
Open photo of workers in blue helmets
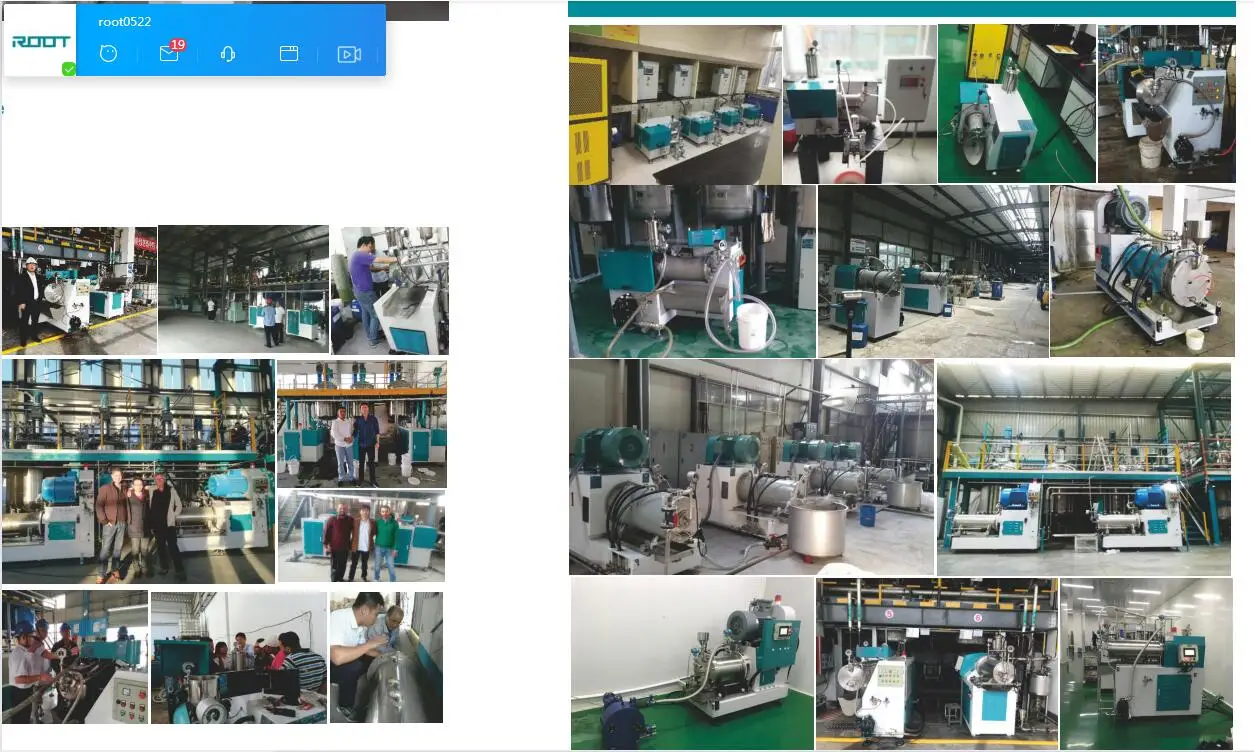point(75,657)
